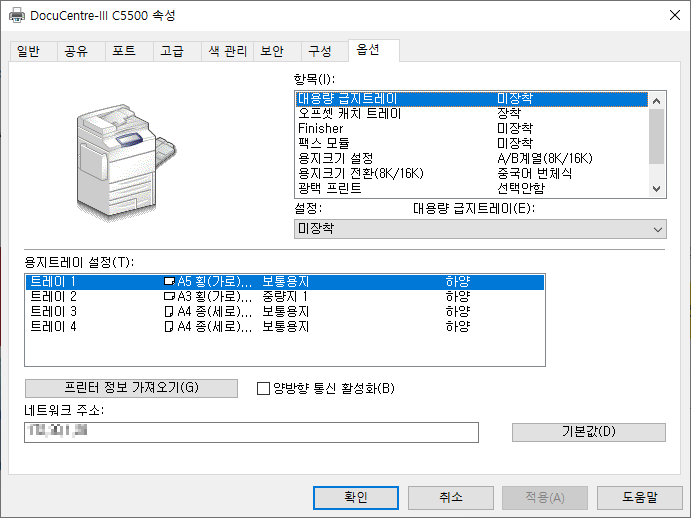Viewport: 691px width, 518px height.
Task: Click 선택안함 value for 광택 프린트
Action: 521,189
